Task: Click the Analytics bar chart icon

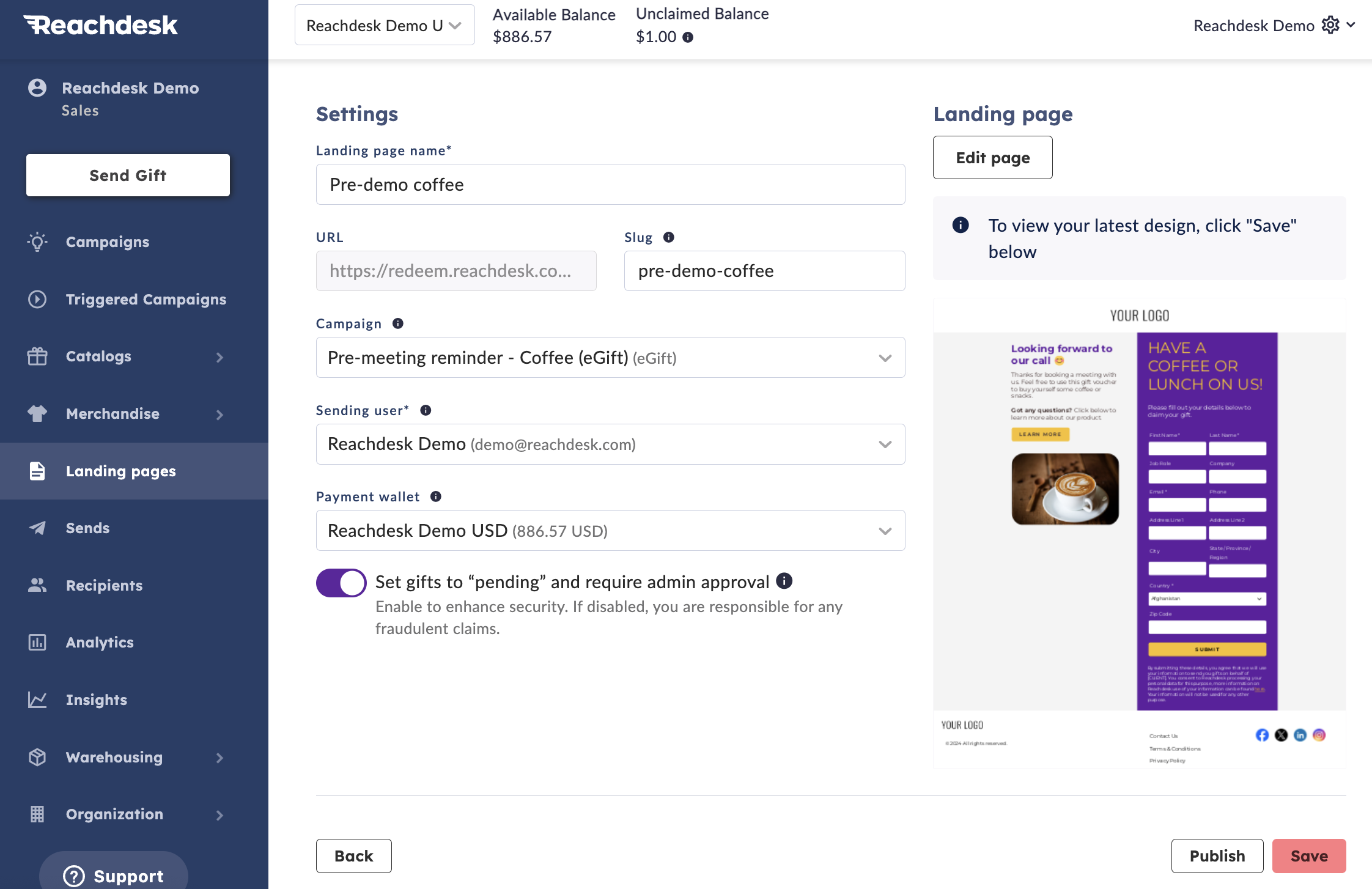Action: (x=37, y=642)
